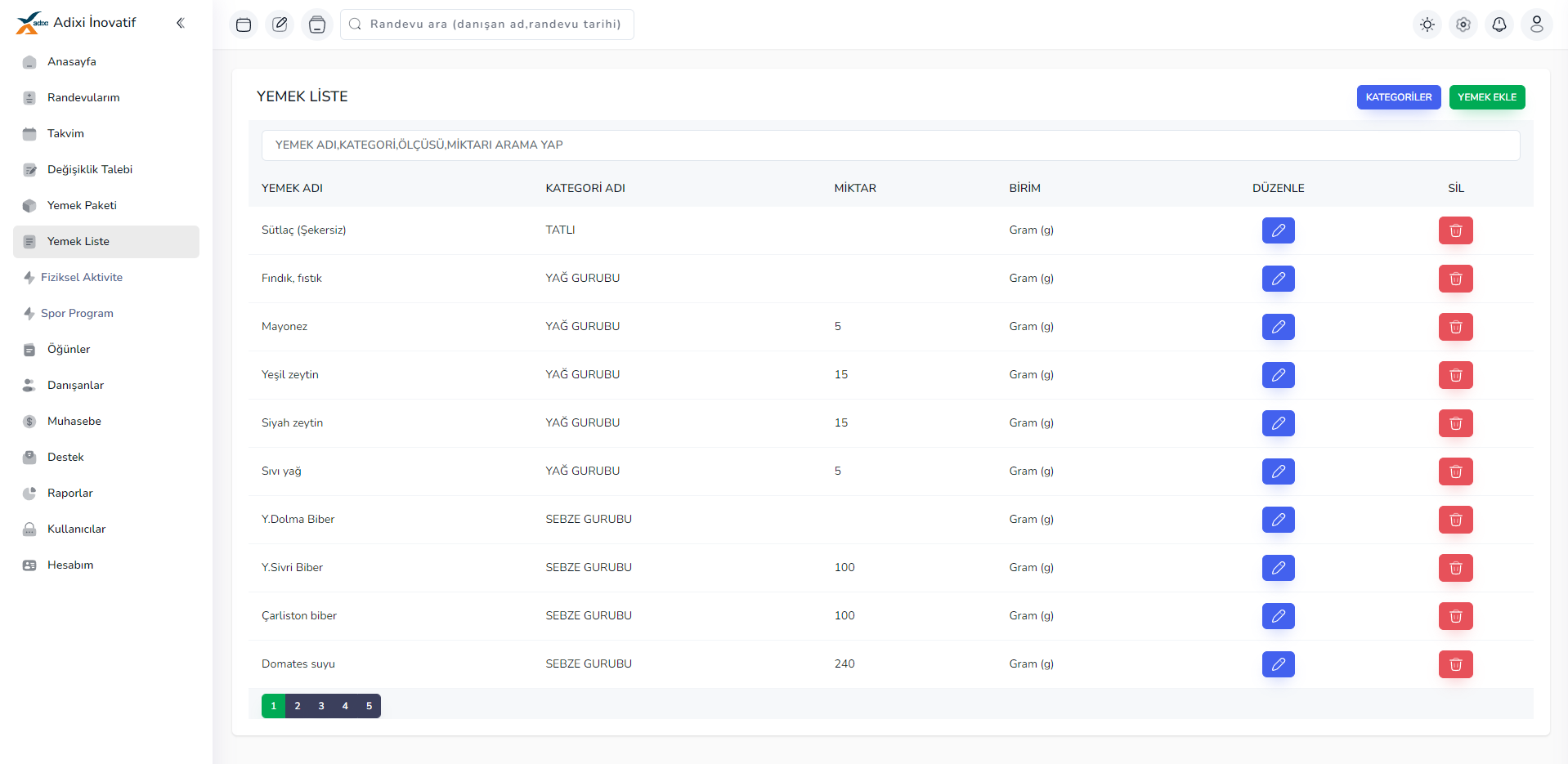Collapse the sidebar with the double-chevron icon
1568x764 pixels.
pyautogui.click(x=181, y=23)
